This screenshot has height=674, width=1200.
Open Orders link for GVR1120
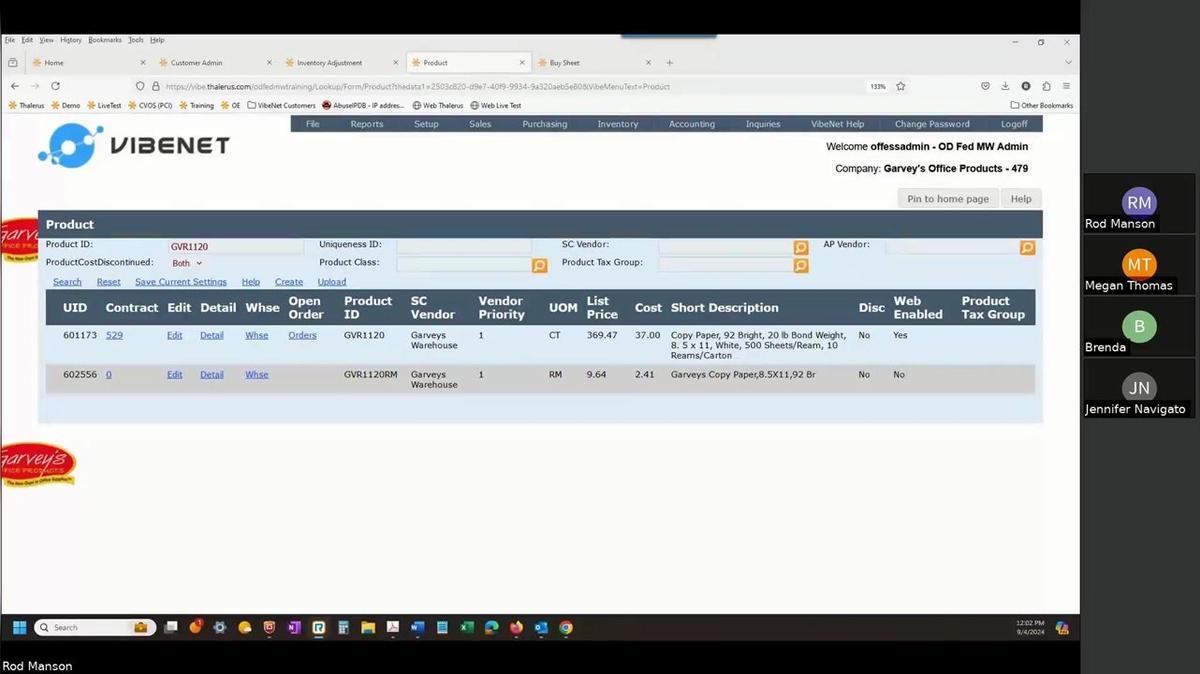(302, 335)
